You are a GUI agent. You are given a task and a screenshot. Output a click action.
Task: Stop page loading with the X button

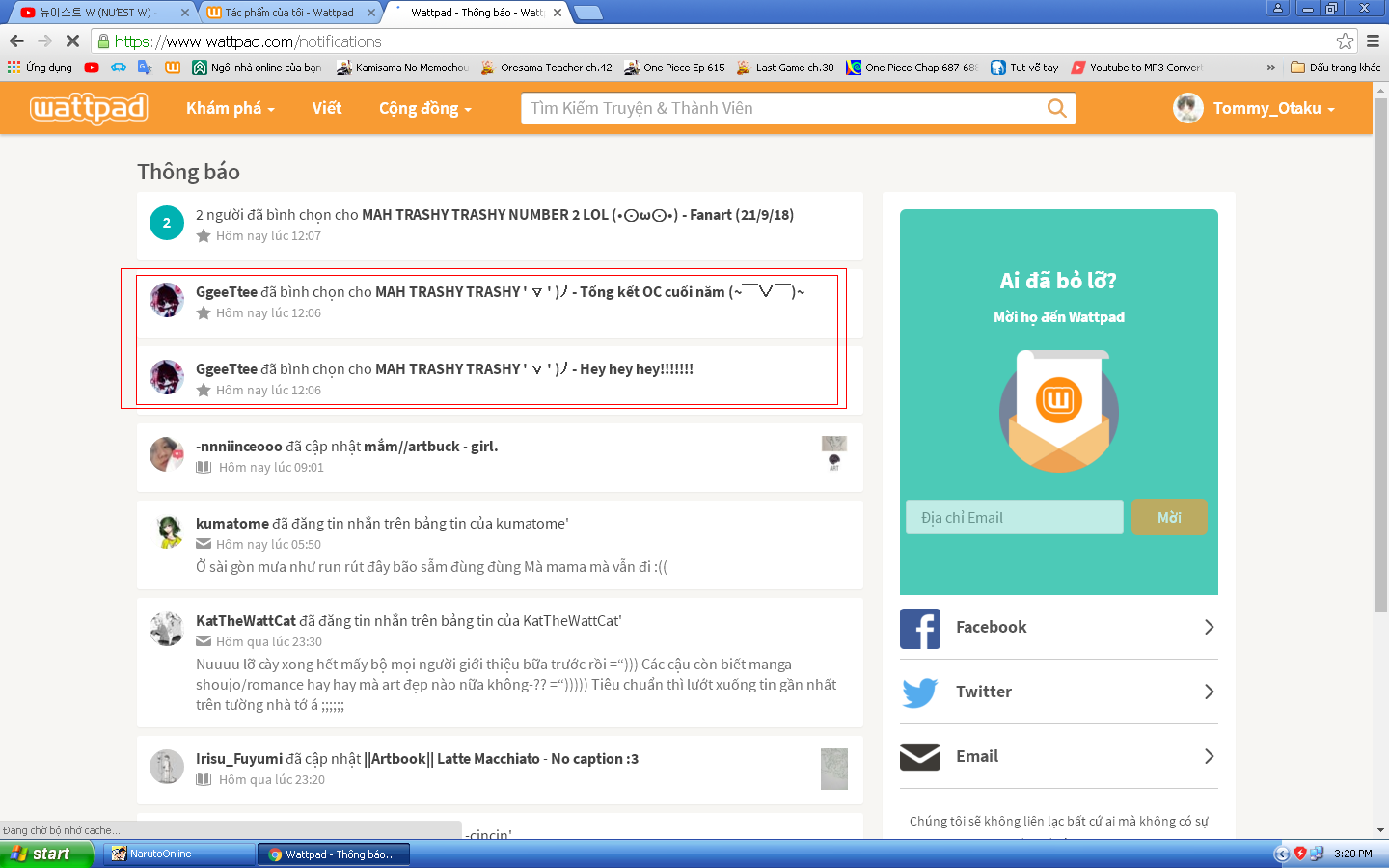[x=72, y=41]
